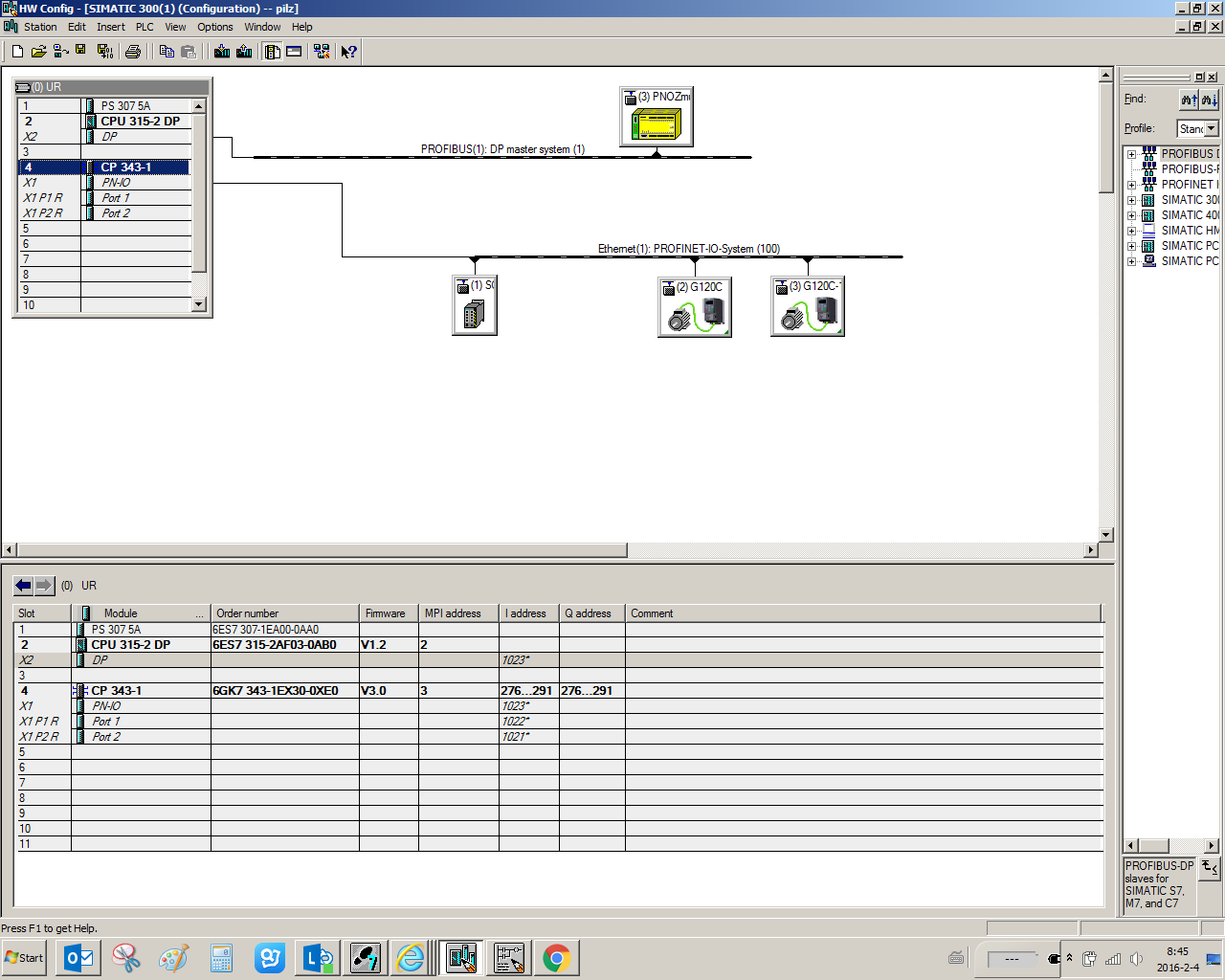1225x980 pixels.
Task: Click the Copy toolbar icon
Action: pos(167,52)
